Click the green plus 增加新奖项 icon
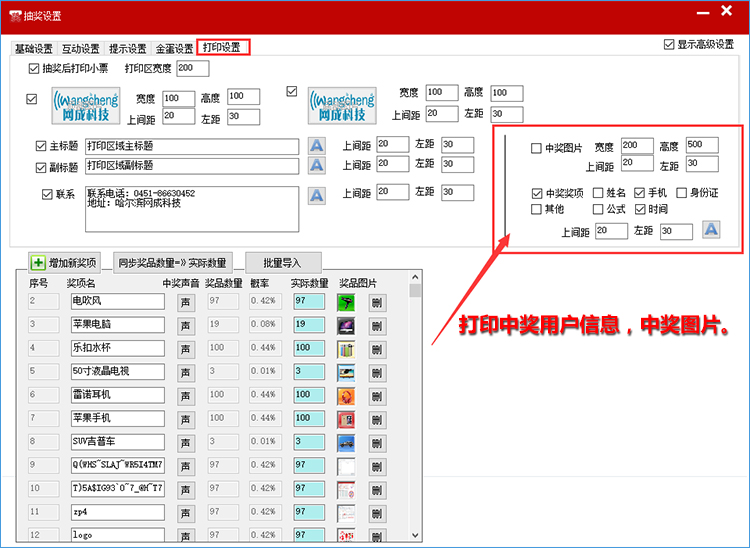Image resolution: width=750 pixels, height=548 pixels. tap(38, 263)
